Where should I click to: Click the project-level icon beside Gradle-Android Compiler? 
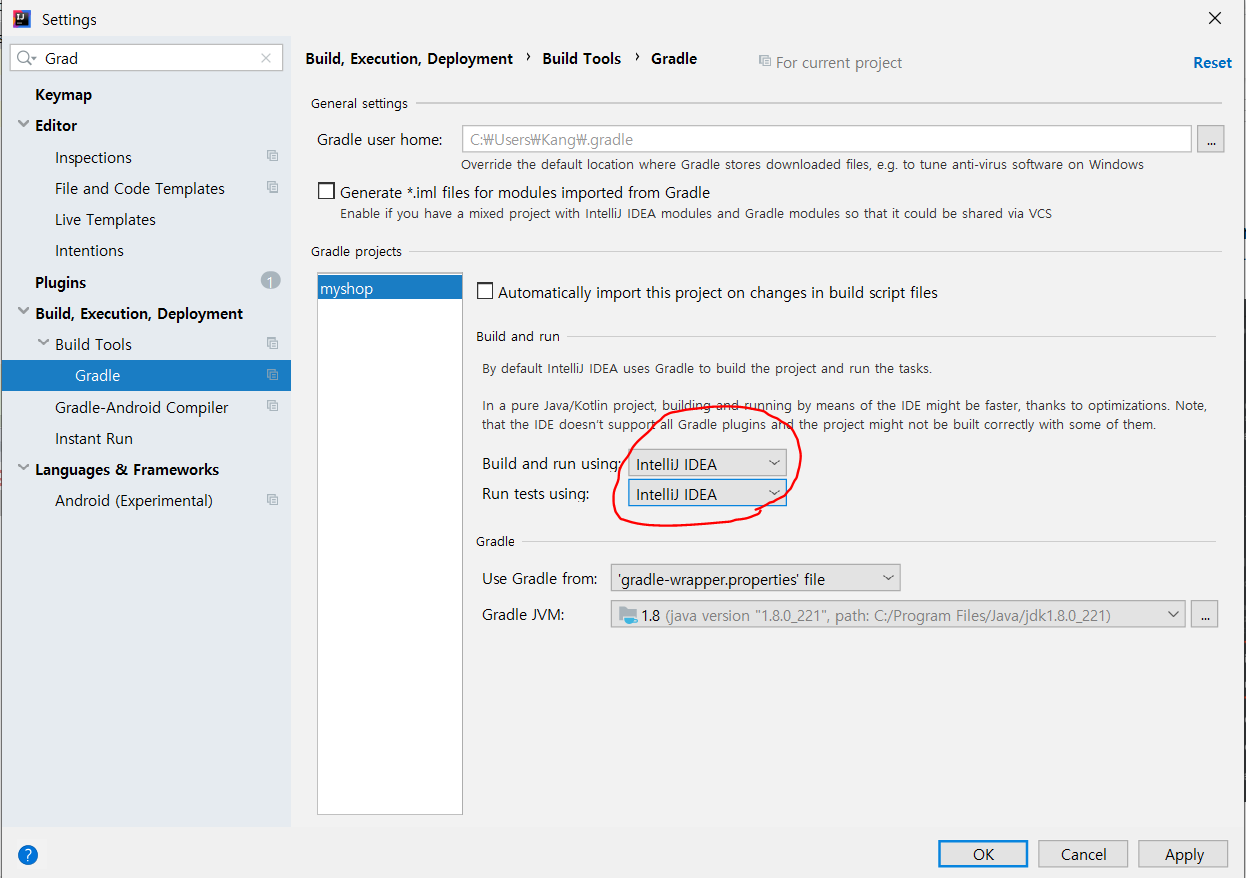272,406
